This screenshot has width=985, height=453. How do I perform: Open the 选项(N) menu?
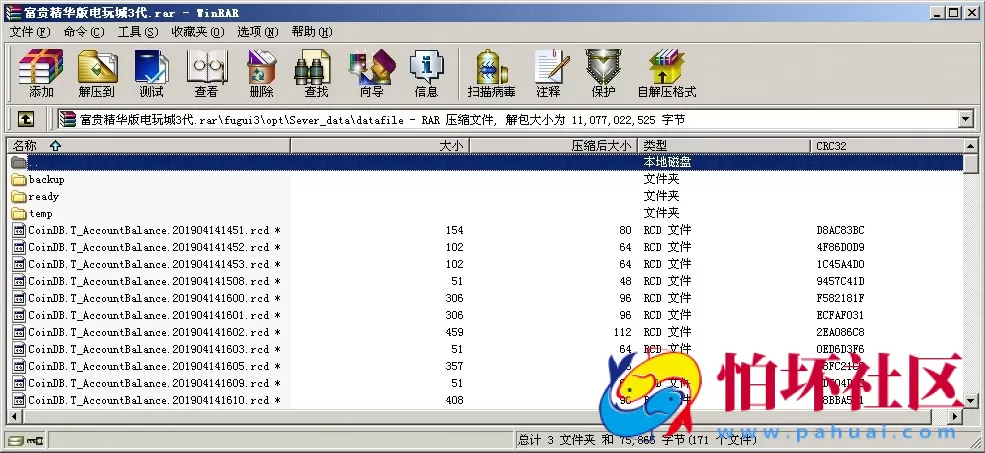(258, 31)
